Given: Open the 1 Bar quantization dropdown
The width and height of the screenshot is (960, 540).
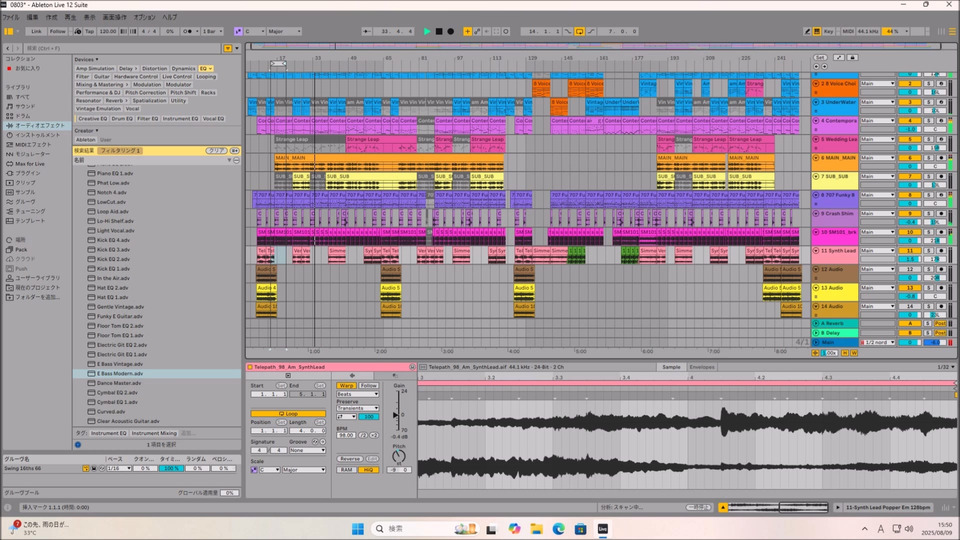Looking at the screenshot, I should [x=212, y=31].
